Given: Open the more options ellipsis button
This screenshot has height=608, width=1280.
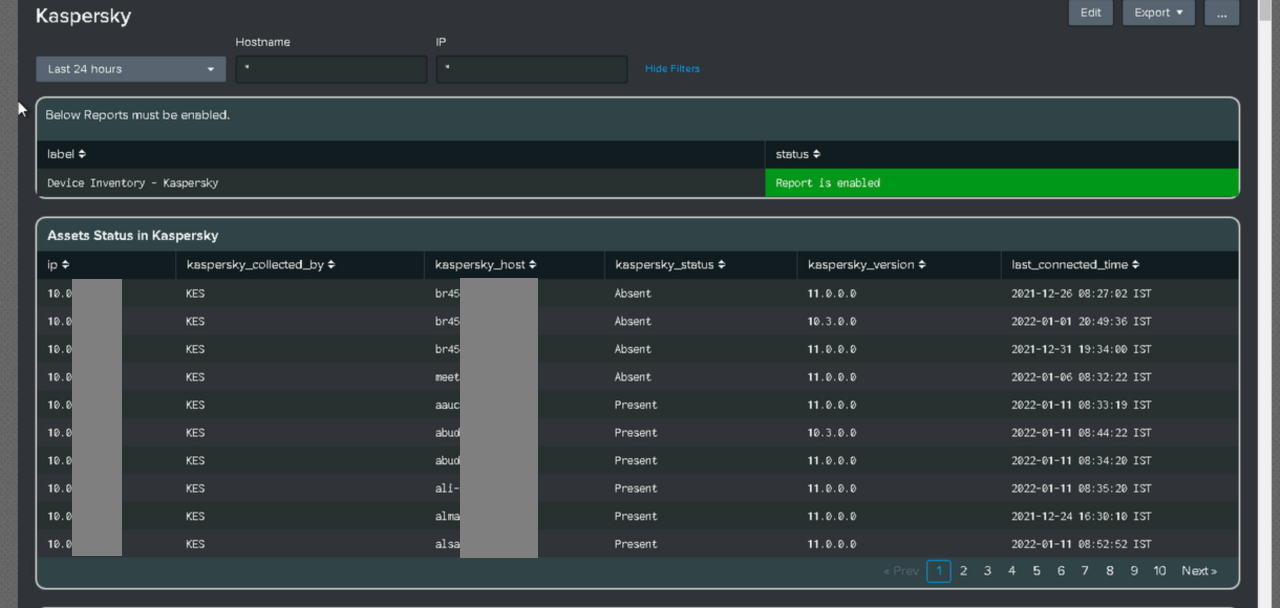Looking at the screenshot, I should point(1222,13).
